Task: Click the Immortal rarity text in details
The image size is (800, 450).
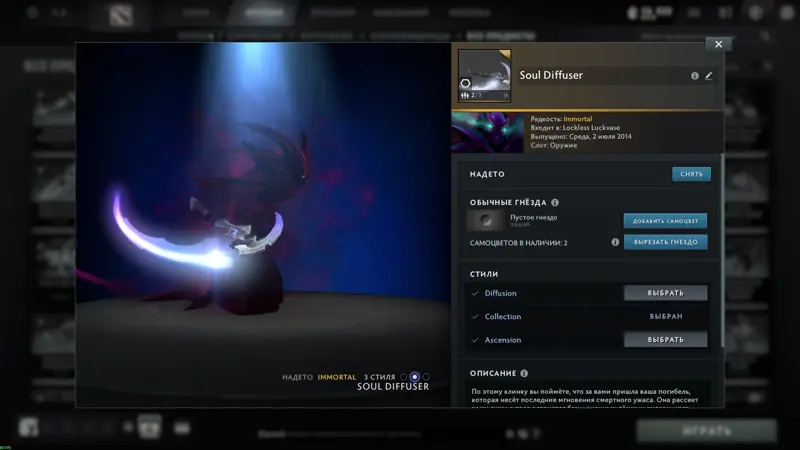Action: click(x=578, y=119)
